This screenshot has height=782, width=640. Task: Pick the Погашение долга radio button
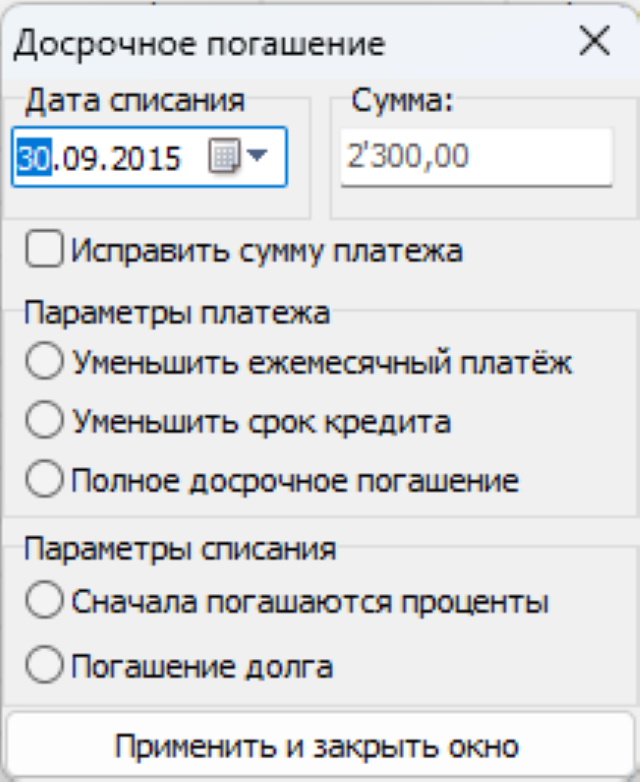pos(45,664)
